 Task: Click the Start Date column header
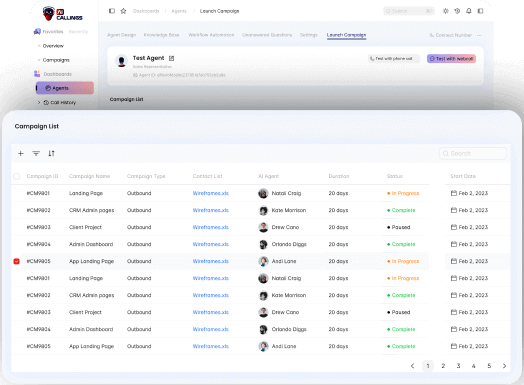(463, 176)
